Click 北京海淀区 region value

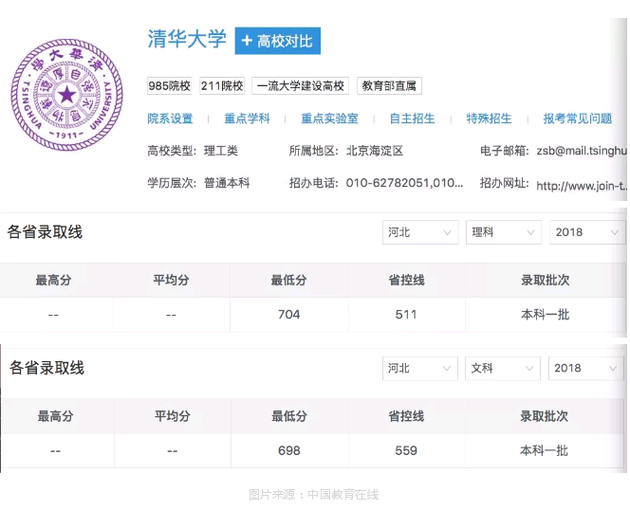(x=374, y=151)
